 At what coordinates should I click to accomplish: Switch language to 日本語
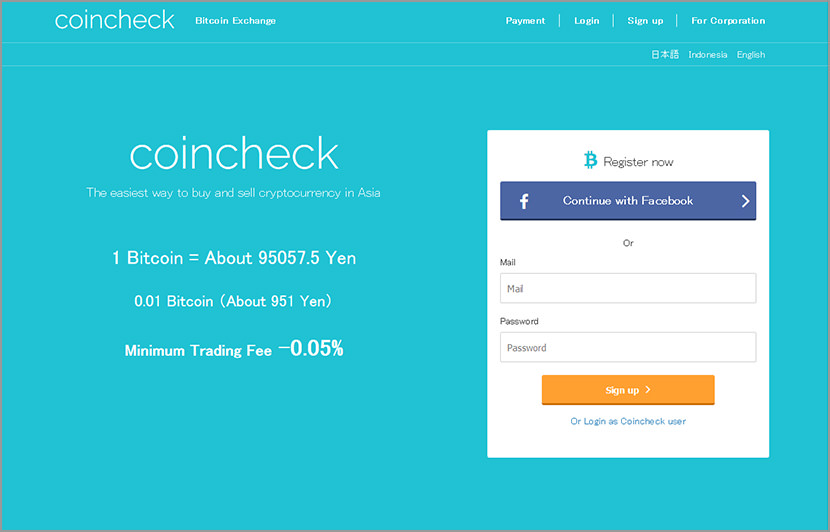665,54
